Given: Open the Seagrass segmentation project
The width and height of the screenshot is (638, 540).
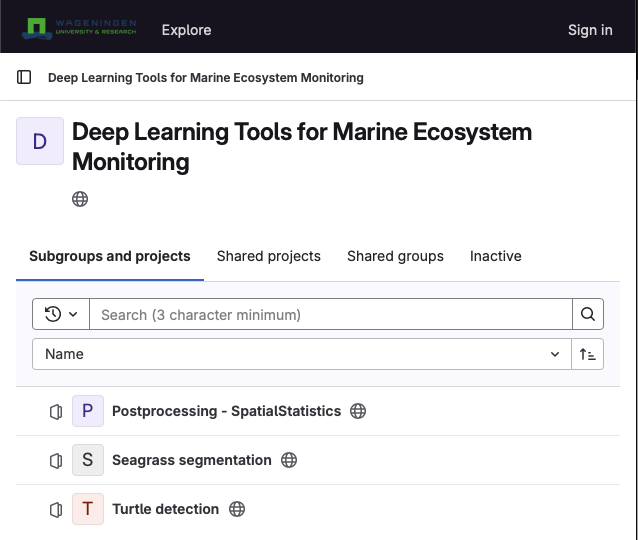Looking at the screenshot, I should pyautogui.click(x=192, y=460).
